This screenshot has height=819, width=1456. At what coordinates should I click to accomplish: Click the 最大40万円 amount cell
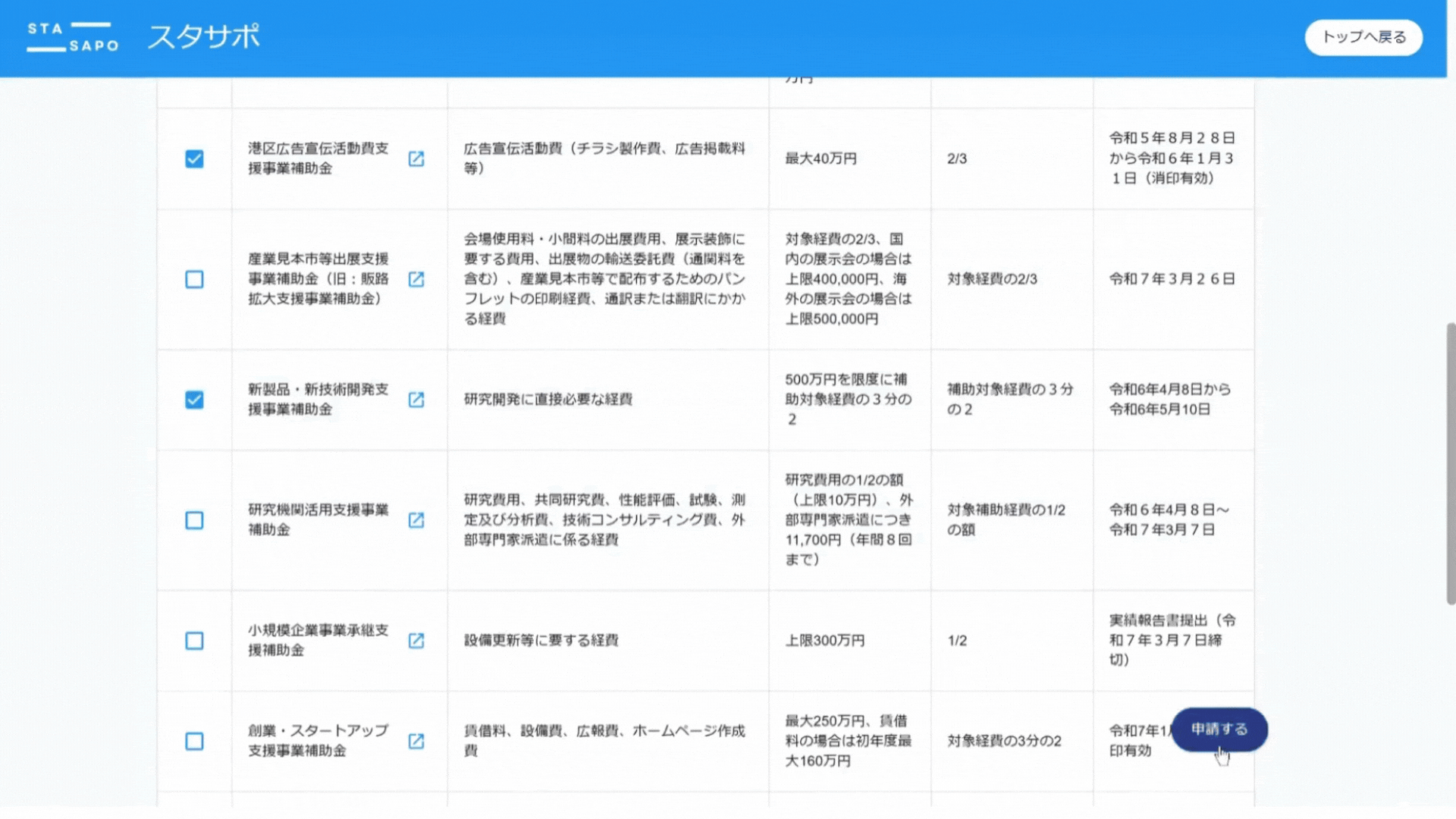coord(821,158)
